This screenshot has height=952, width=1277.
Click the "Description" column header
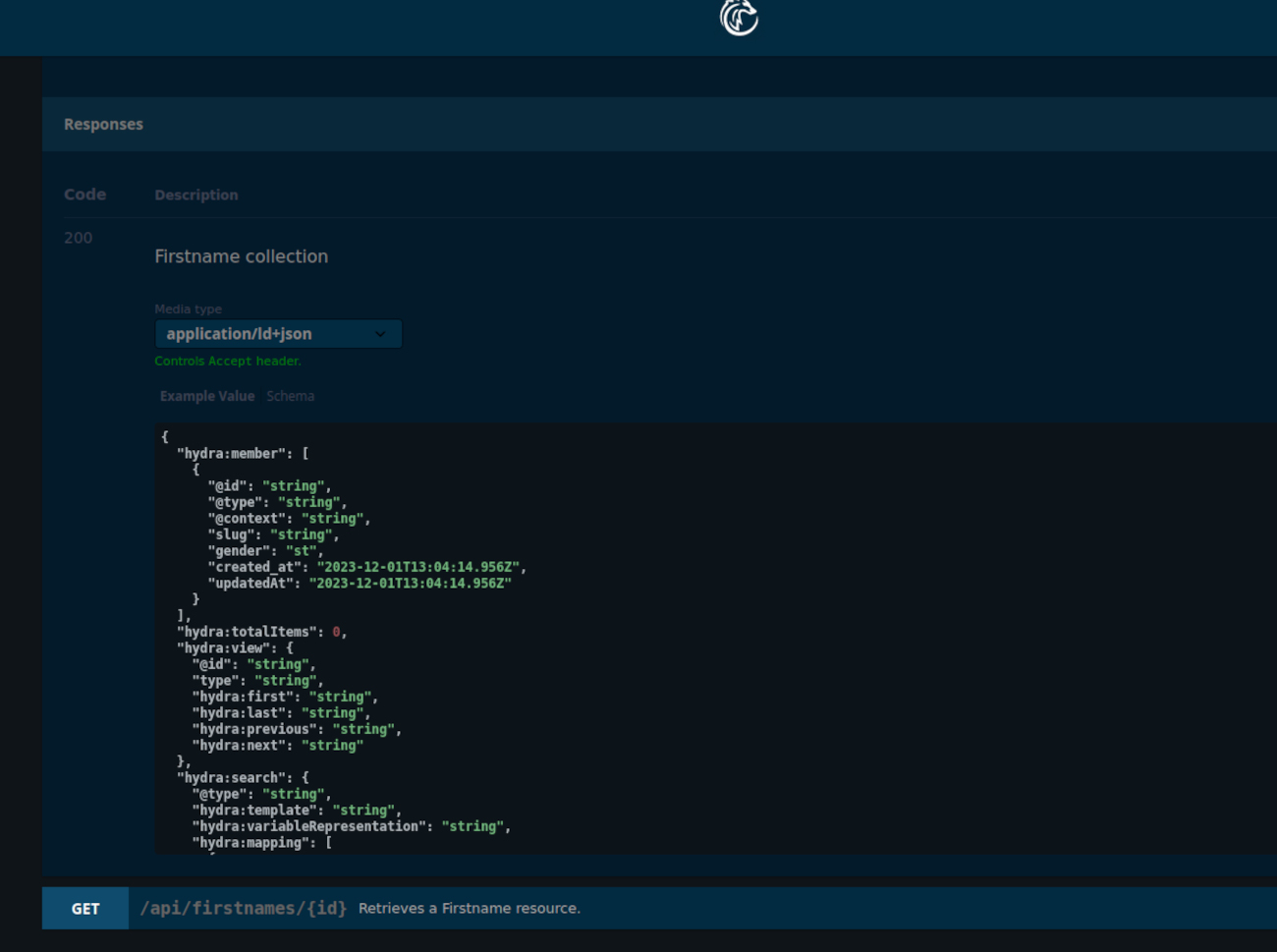click(x=195, y=195)
